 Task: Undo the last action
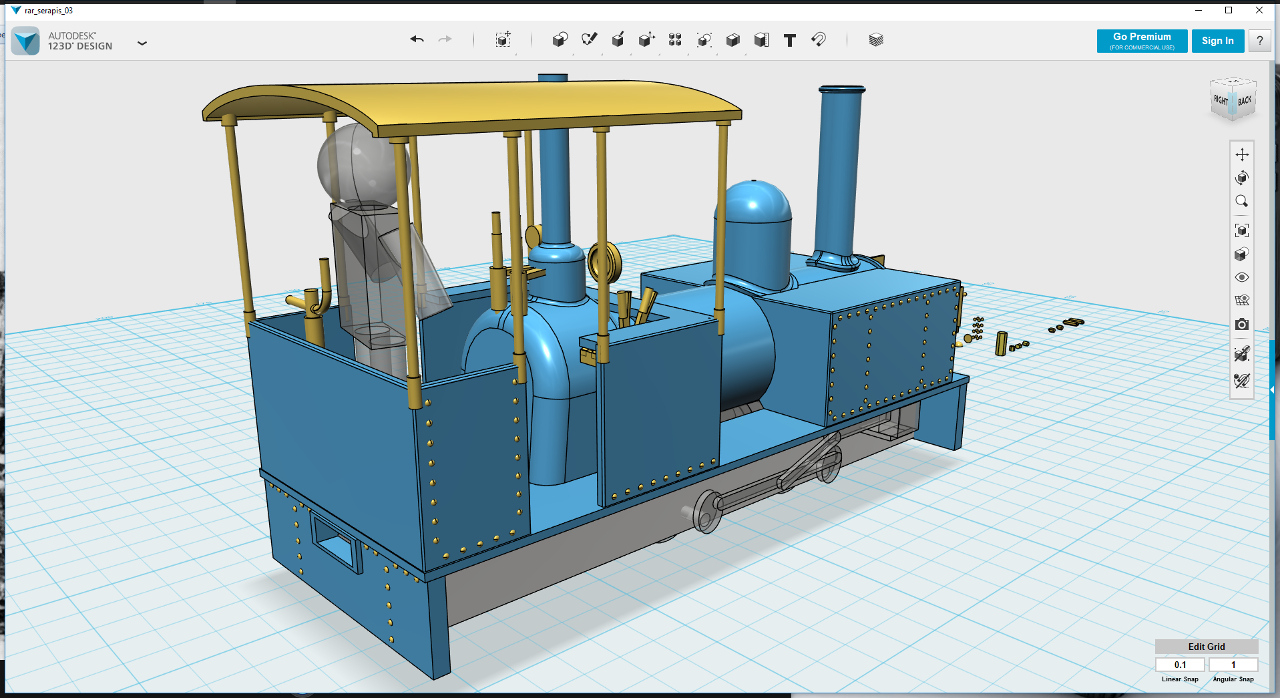pos(417,40)
